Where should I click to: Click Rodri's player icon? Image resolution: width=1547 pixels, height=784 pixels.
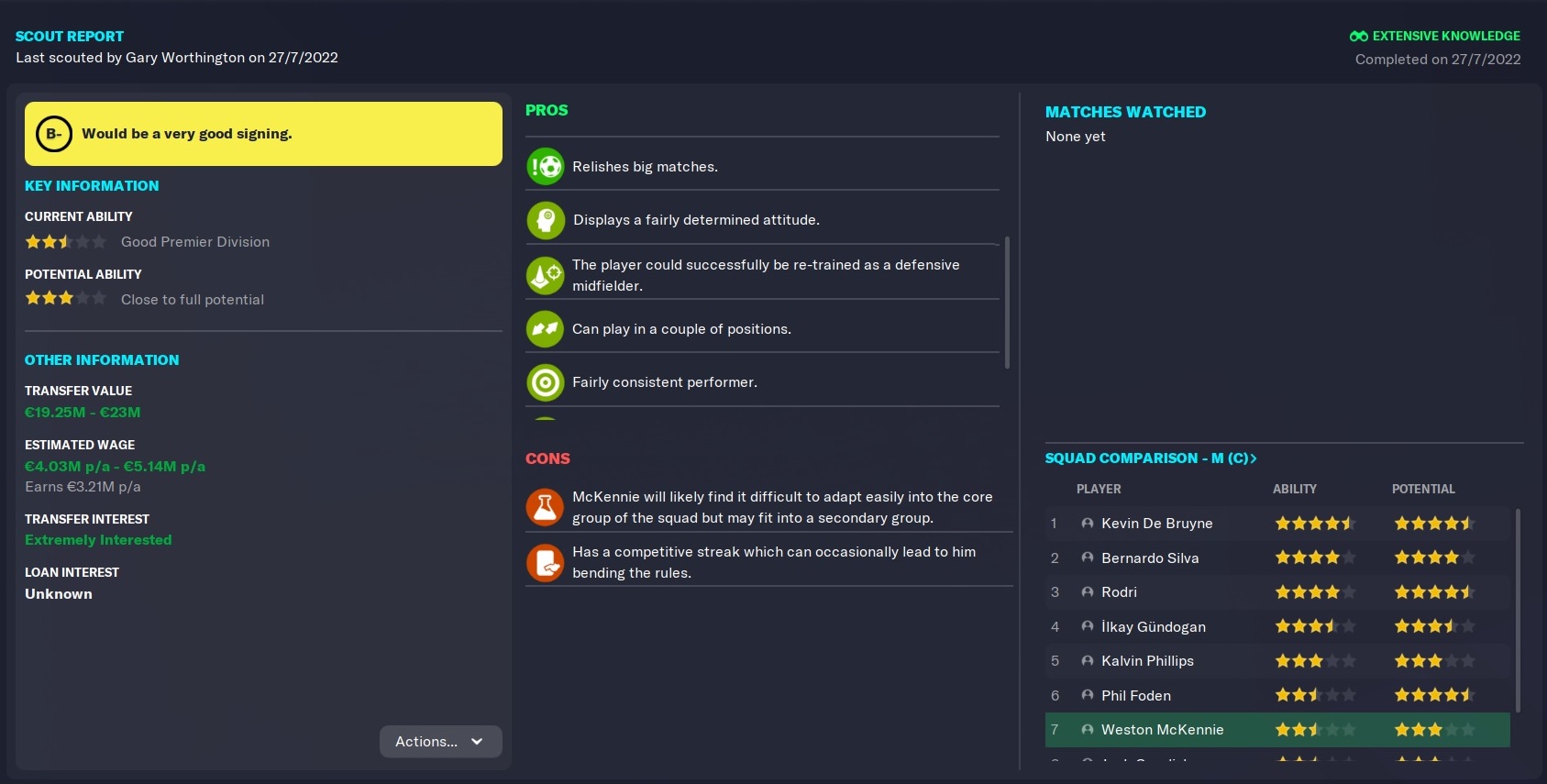tap(1088, 592)
